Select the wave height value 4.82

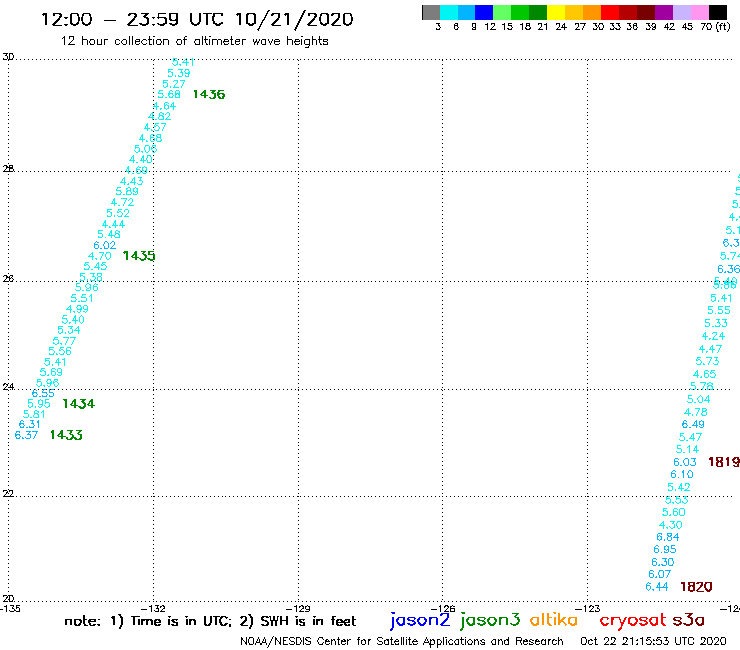160,116
